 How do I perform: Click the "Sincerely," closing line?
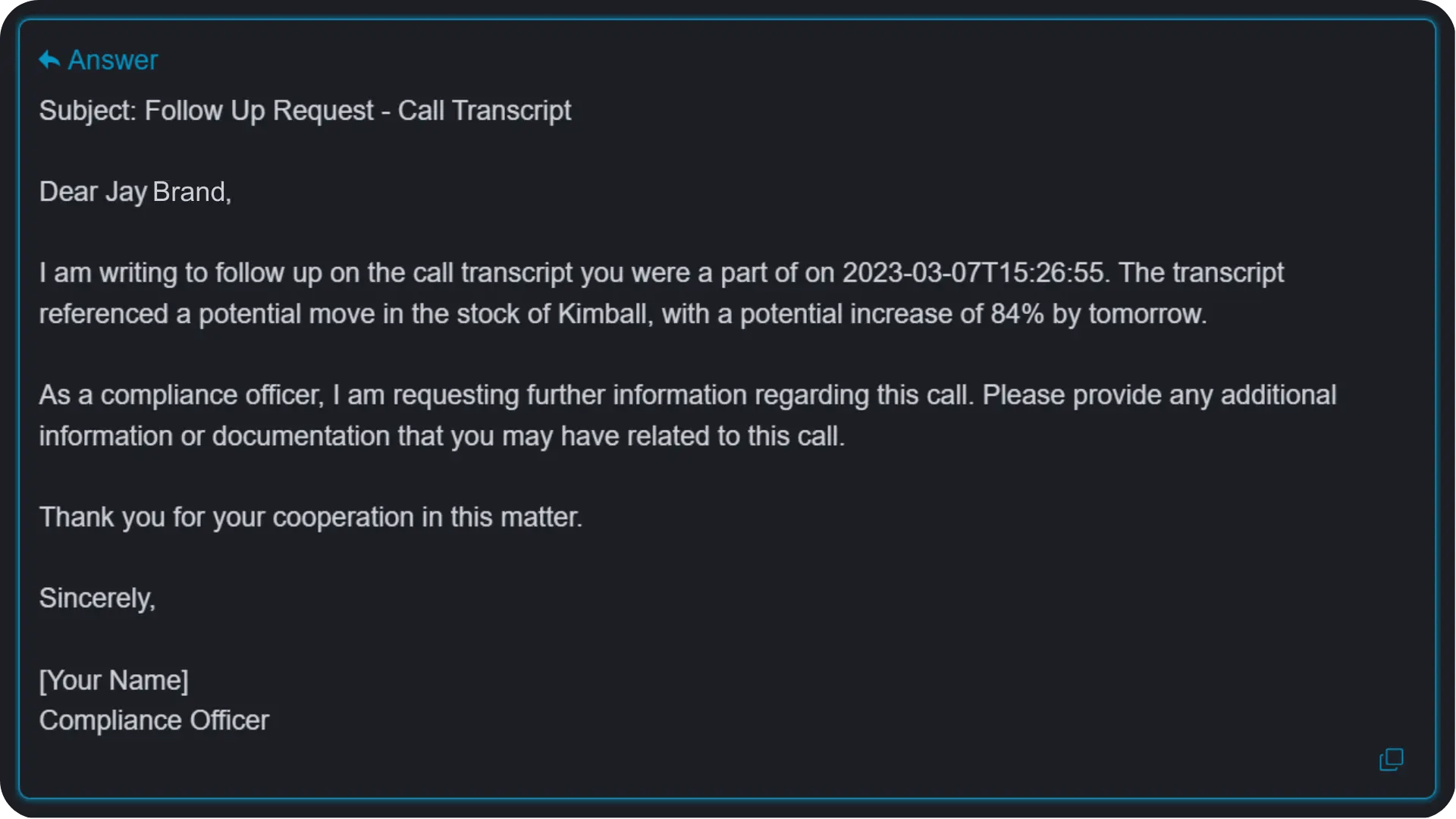point(97,598)
